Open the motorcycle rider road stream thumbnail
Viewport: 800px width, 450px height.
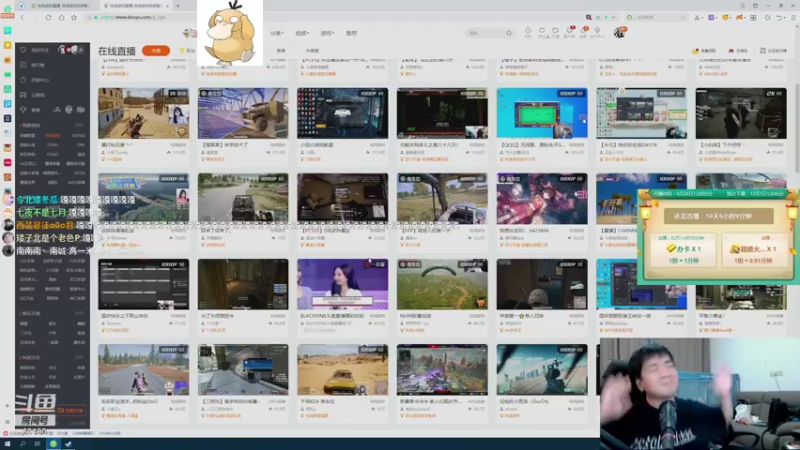[x=143, y=370]
